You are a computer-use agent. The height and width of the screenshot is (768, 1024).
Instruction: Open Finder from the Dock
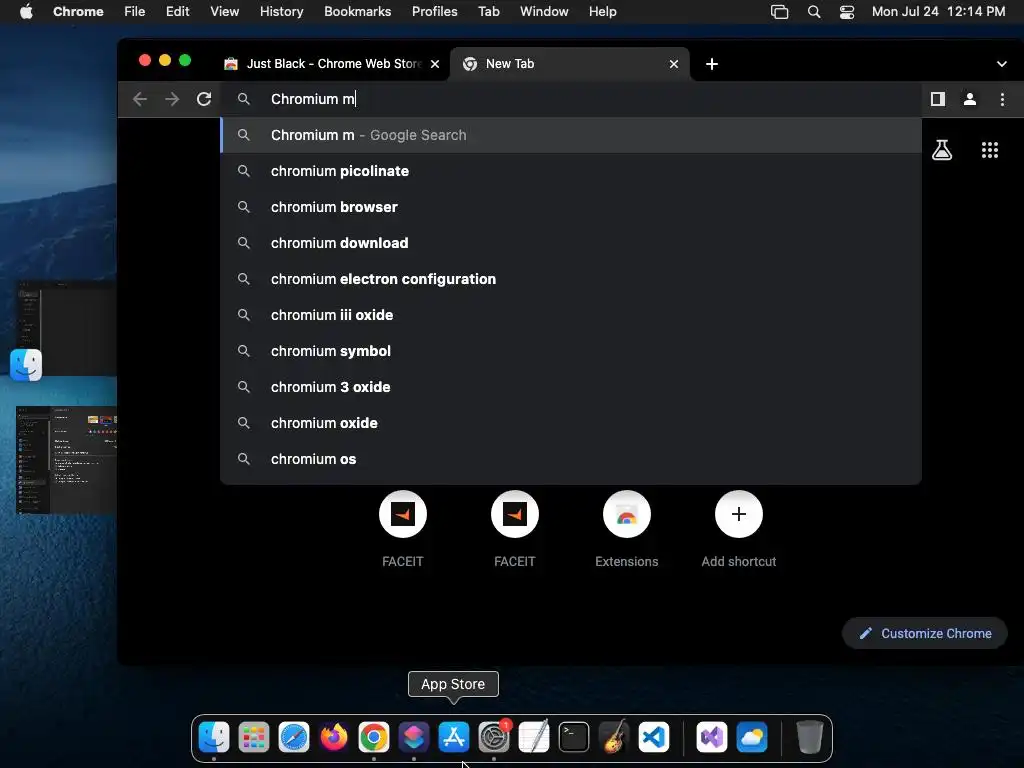pos(214,737)
